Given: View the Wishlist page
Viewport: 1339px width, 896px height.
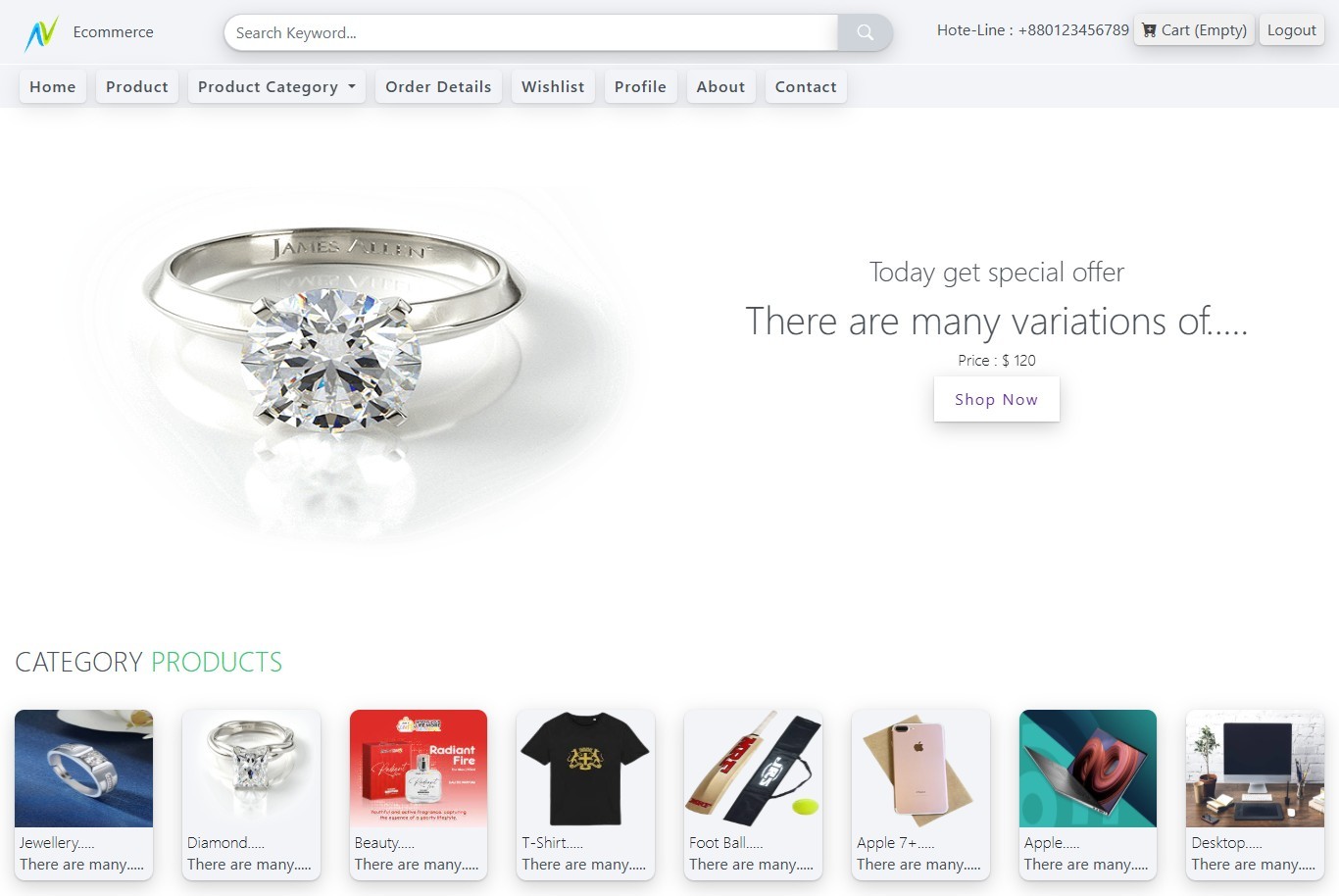Looking at the screenshot, I should 553,86.
